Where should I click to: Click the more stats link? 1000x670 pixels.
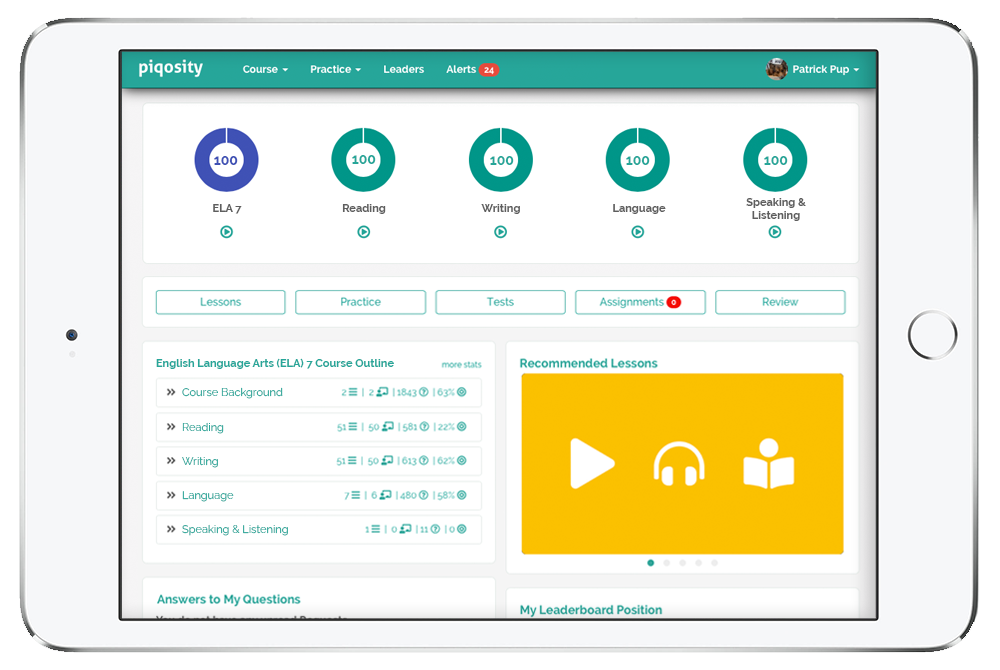pos(461,364)
